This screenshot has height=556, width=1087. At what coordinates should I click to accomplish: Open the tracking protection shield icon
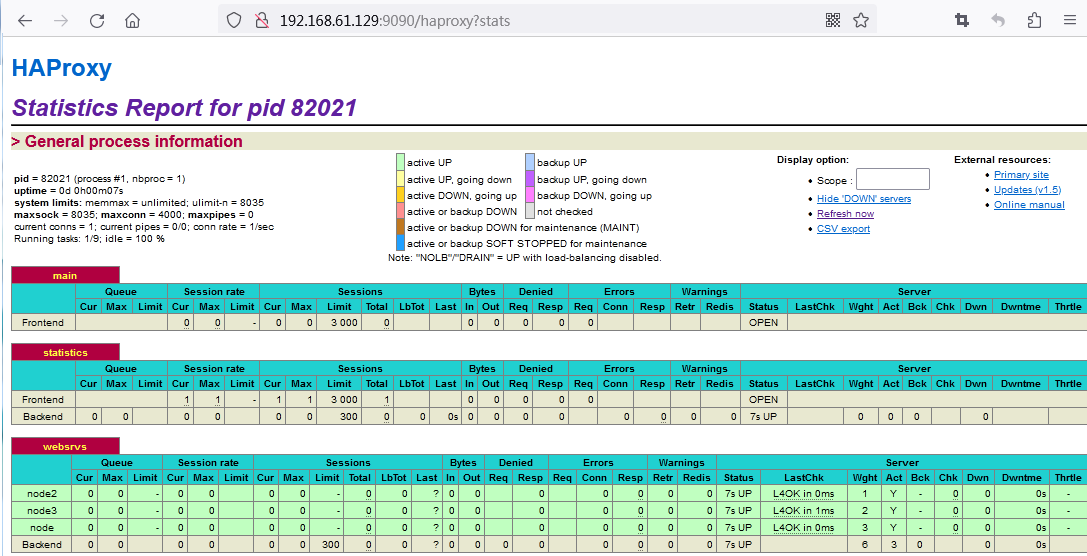(x=234, y=21)
